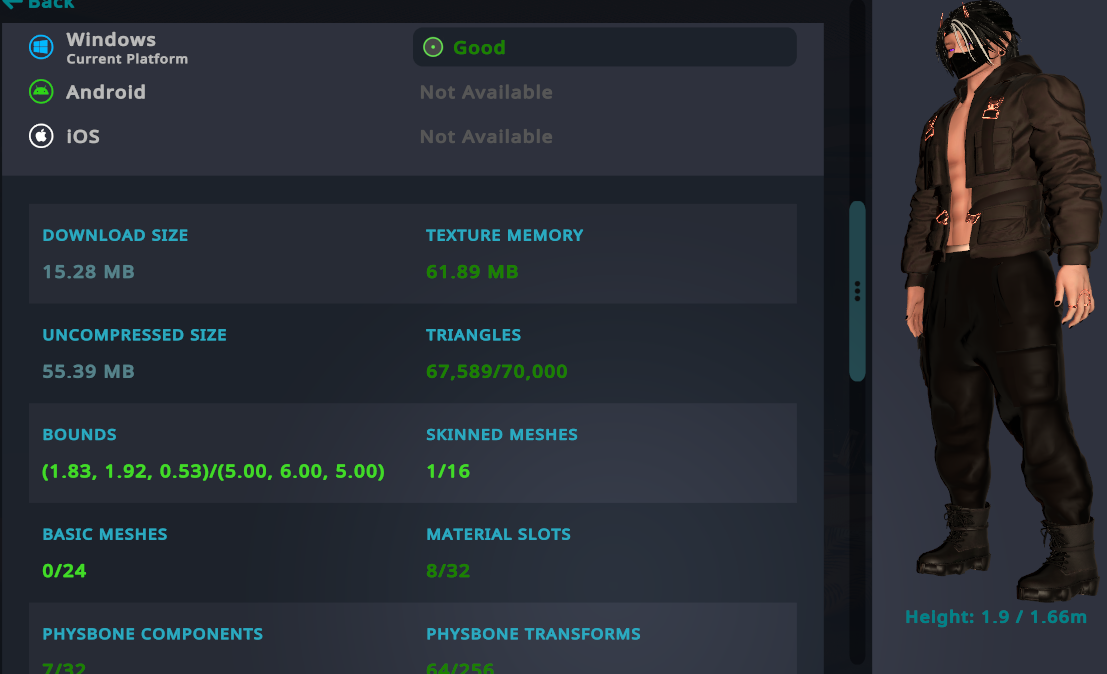Click iOS's Not Available status
The image size is (1107, 674).
(x=486, y=136)
